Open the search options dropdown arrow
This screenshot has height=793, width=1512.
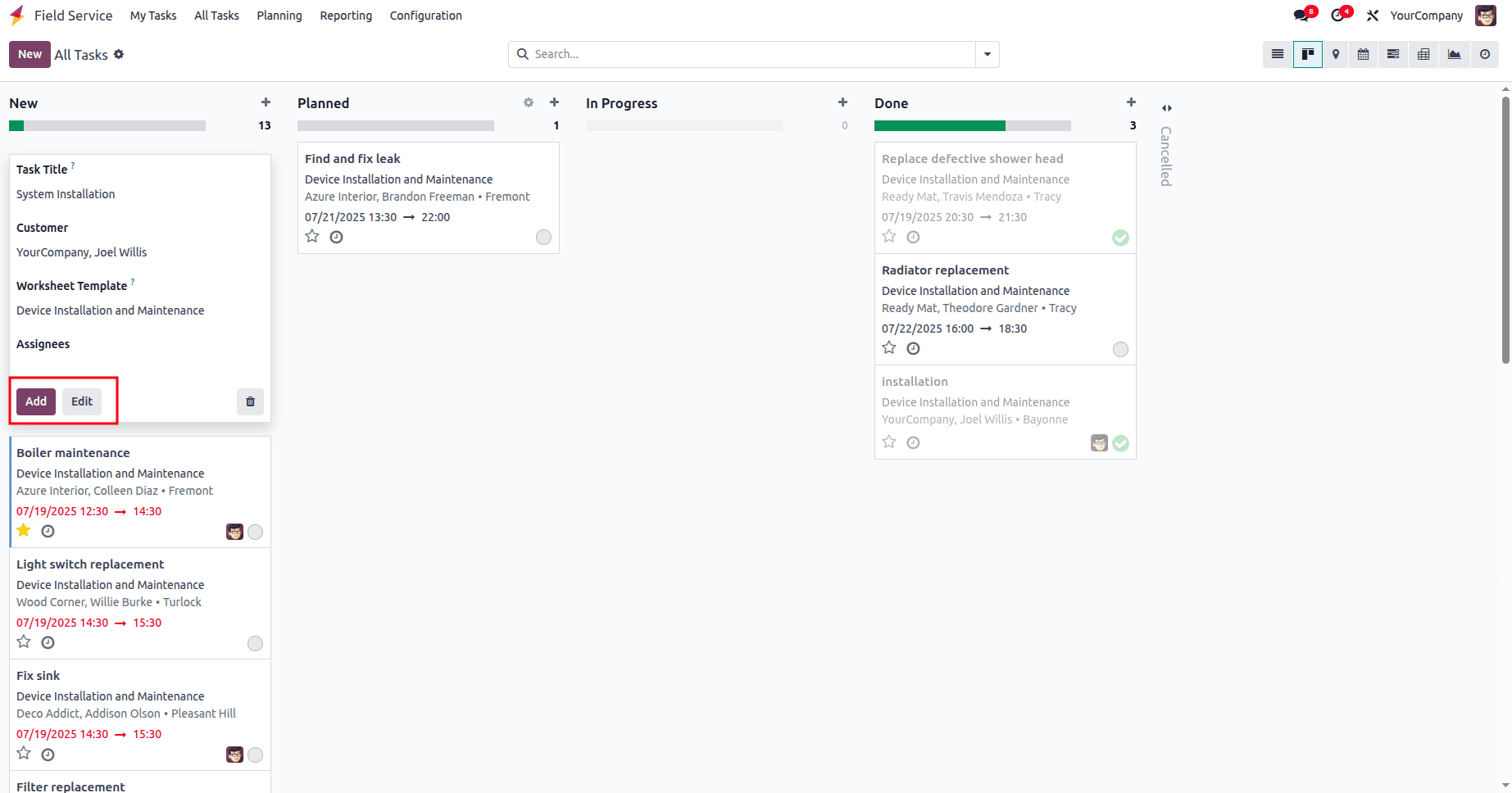(988, 55)
